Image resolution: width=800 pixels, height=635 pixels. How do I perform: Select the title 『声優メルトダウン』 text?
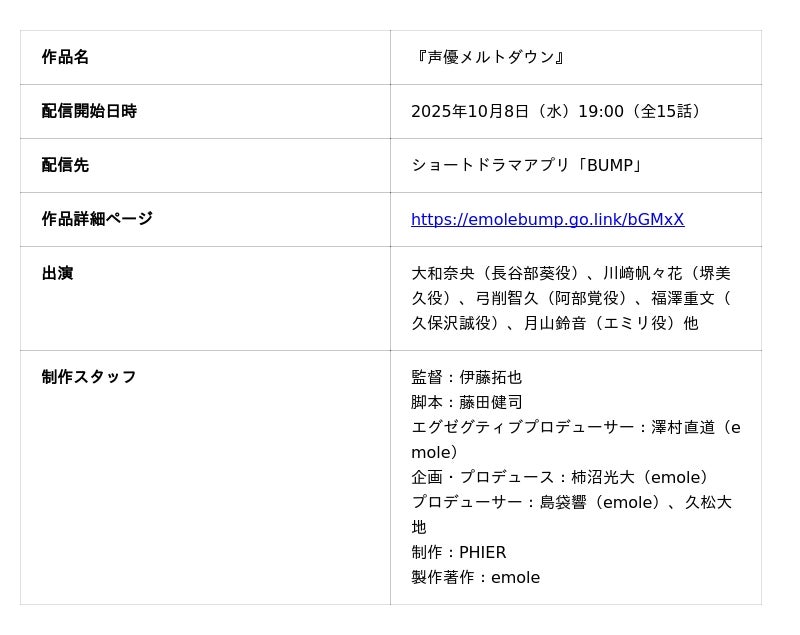tap(490, 57)
